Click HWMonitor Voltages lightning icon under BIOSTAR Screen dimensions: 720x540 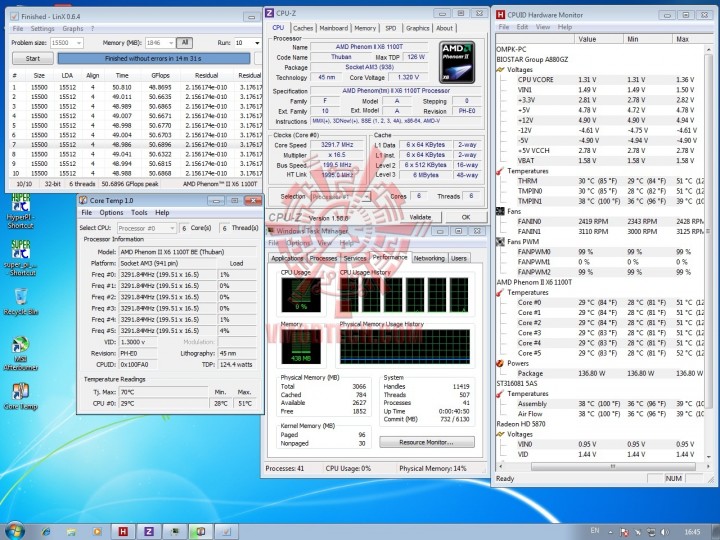point(501,70)
